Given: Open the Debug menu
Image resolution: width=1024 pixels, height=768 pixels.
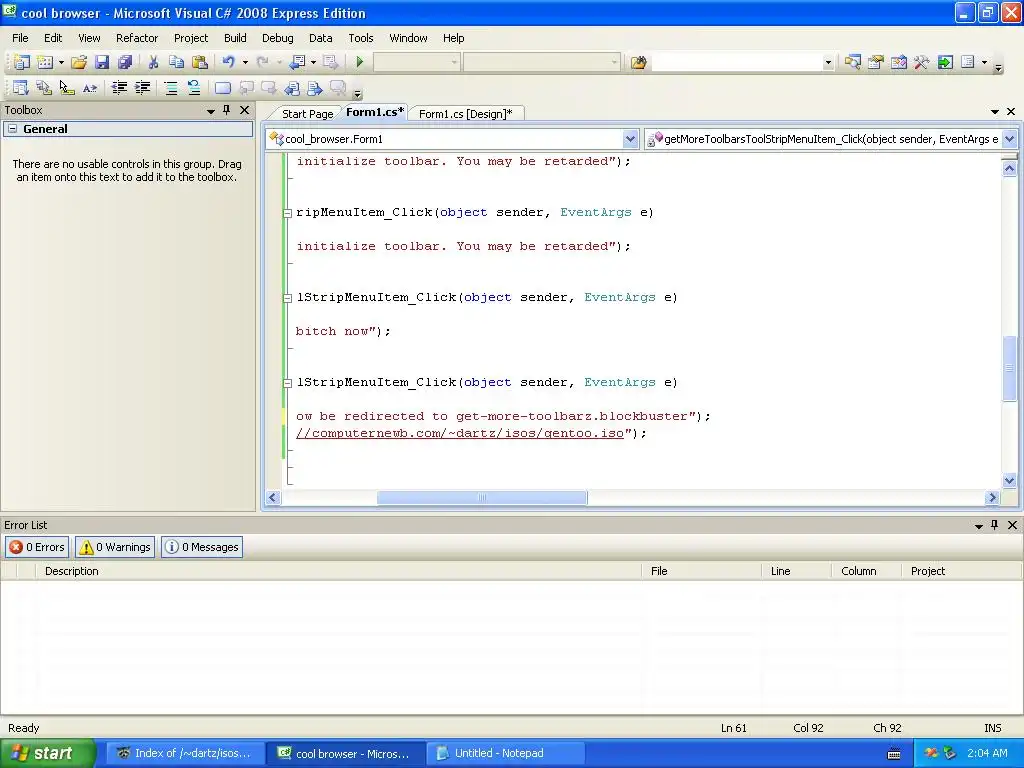Looking at the screenshot, I should point(278,38).
